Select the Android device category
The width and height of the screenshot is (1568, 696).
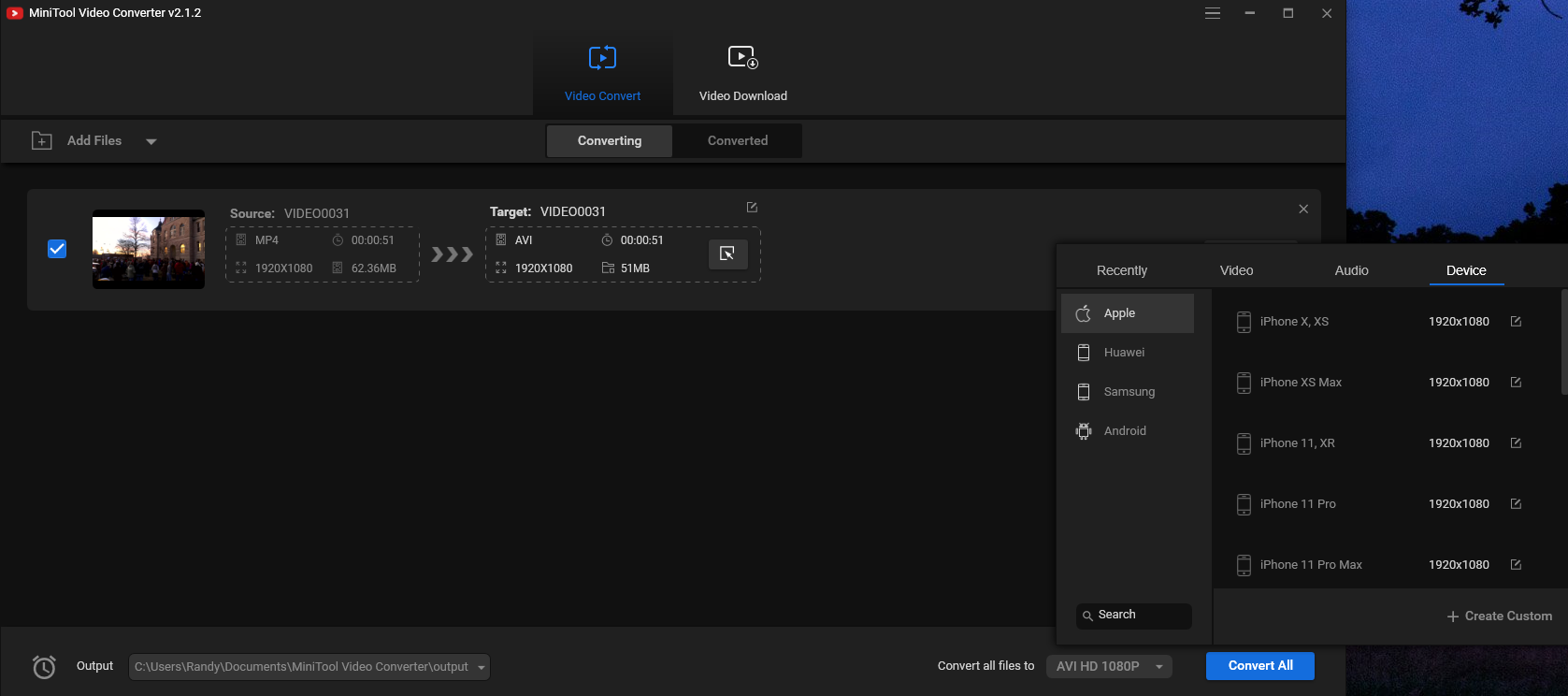pos(1128,431)
